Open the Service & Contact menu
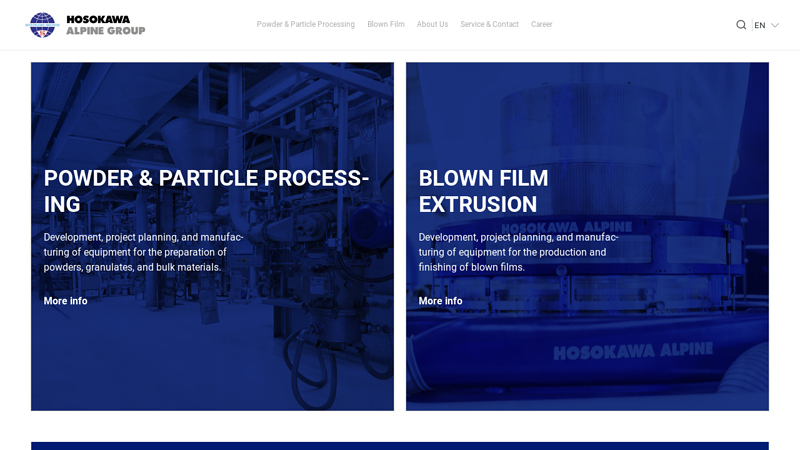Screen dimensions: 800x450 489,24
